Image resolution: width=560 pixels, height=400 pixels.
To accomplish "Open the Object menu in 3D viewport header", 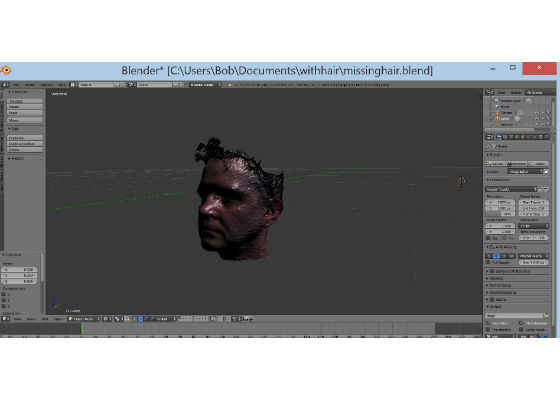I will tap(59, 319).
